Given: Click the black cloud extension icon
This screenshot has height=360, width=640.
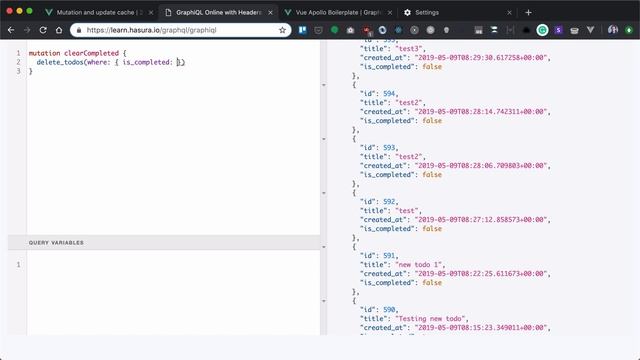Looking at the screenshot, I should (526, 30).
